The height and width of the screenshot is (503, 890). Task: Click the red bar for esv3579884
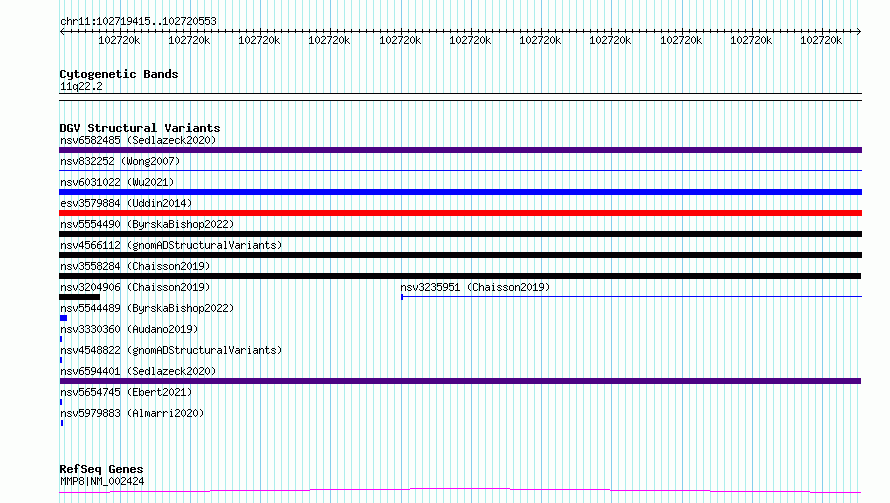[x=460, y=213]
